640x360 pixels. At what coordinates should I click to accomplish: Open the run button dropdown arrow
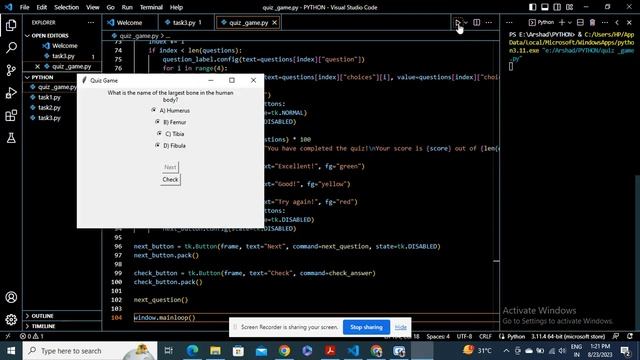point(466,22)
